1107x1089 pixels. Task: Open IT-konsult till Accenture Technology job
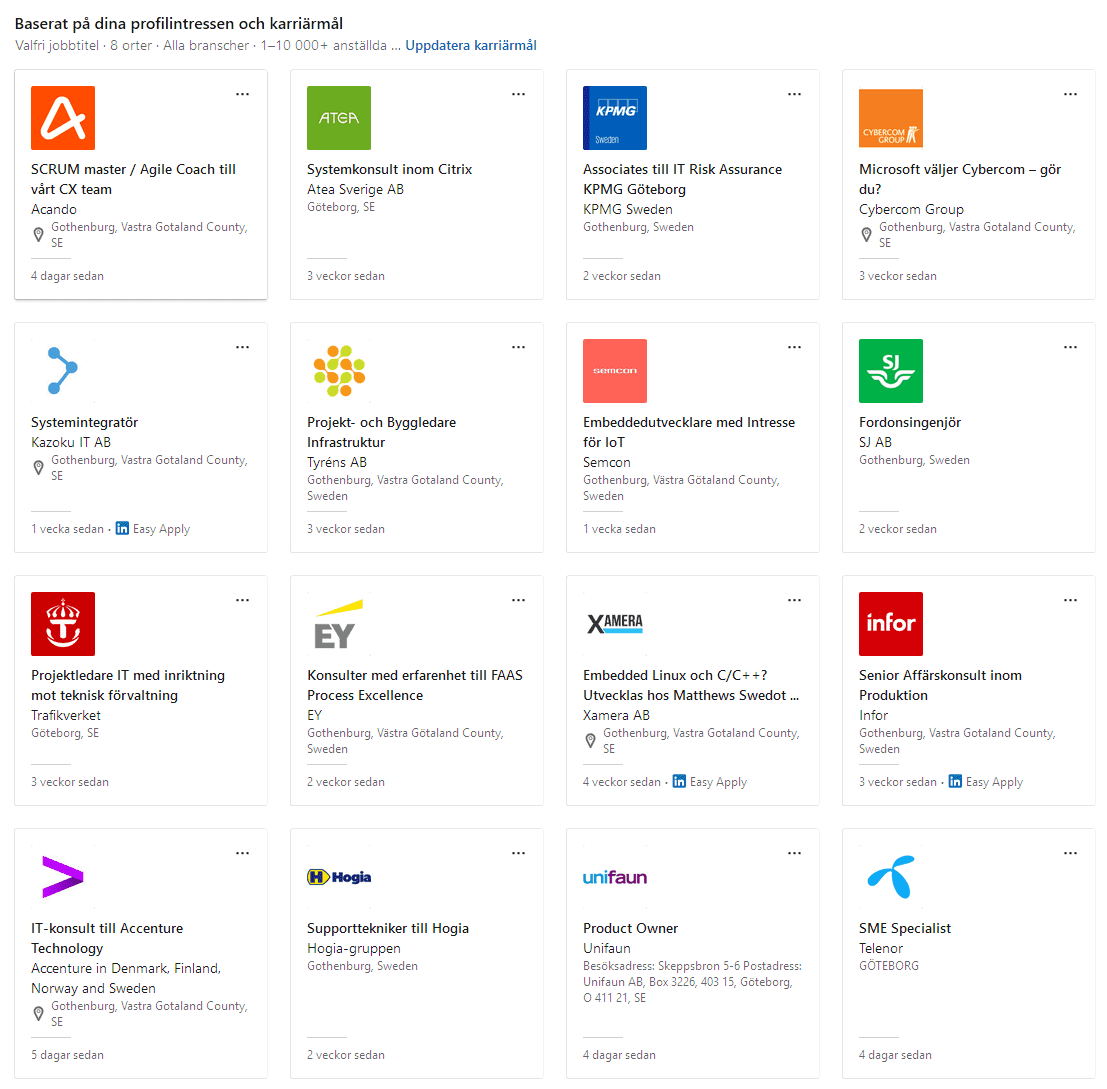(107, 938)
